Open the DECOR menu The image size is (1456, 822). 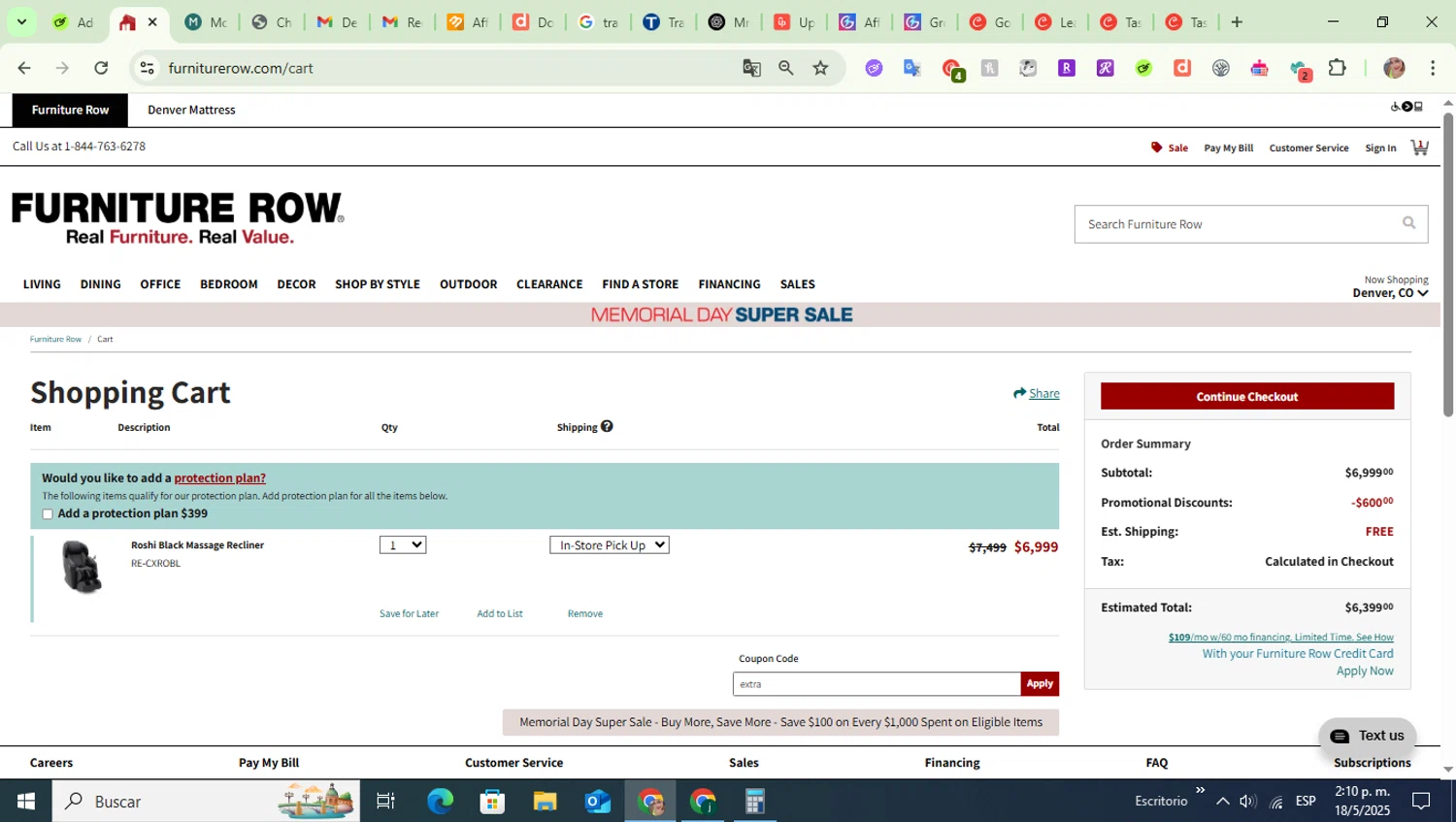pyautogui.click(x=296, y=284)
